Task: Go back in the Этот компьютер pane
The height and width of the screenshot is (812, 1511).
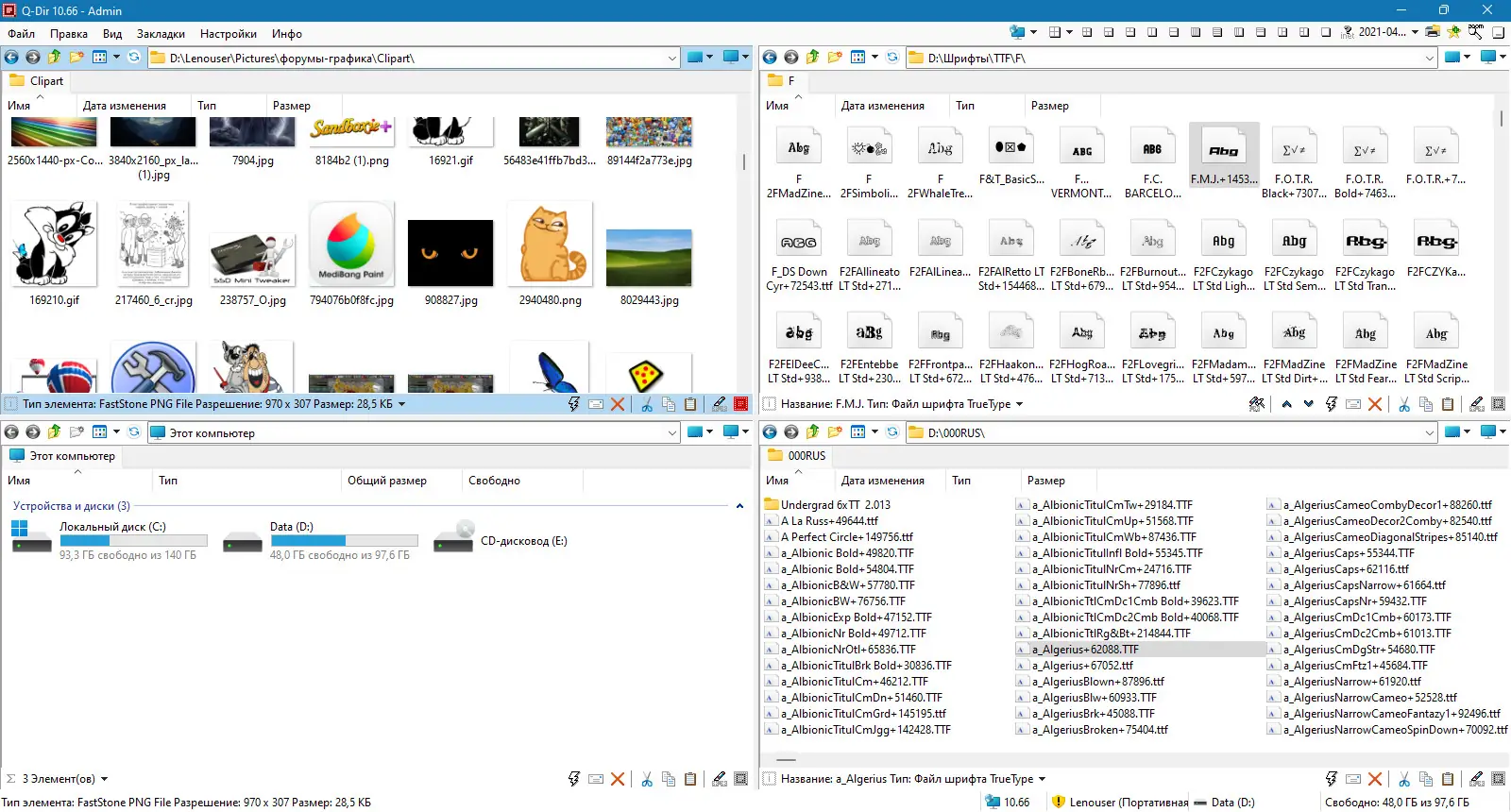Action: [x=11, y=432]
